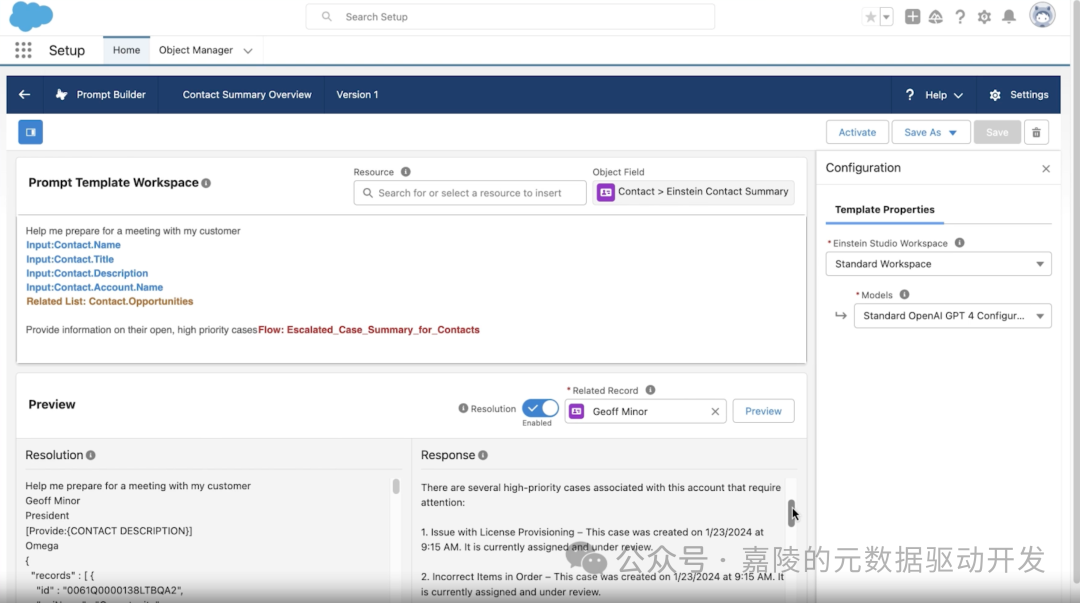Open the Prompt Builder Help menu
1080x603 pixels.
click(934, 95)
